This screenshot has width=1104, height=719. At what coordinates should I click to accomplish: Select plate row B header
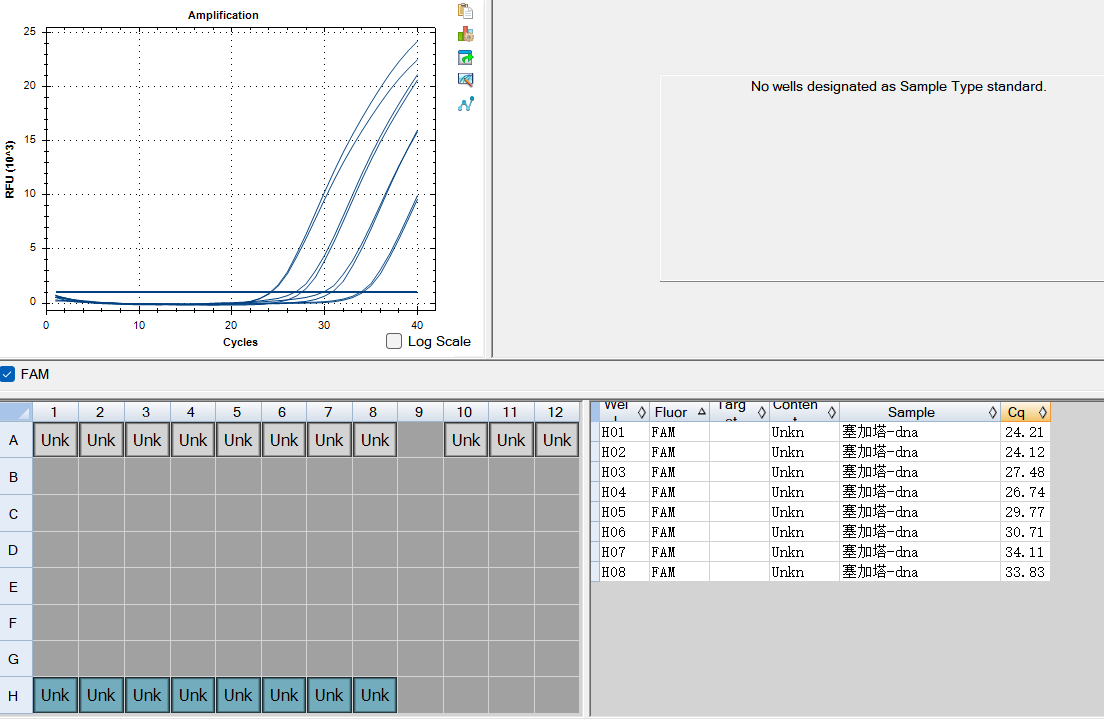pyautogui.click(x=13, y=477)
